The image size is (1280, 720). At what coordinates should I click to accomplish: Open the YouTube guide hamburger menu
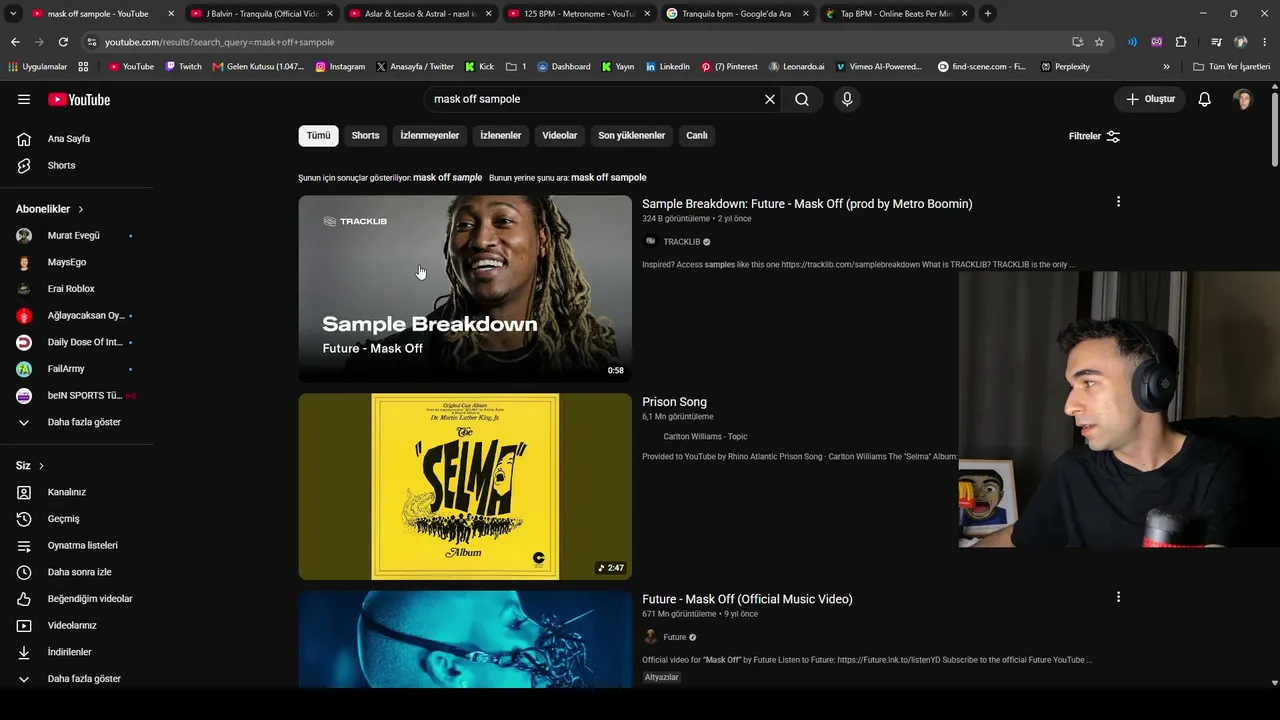tap(24, 99)
